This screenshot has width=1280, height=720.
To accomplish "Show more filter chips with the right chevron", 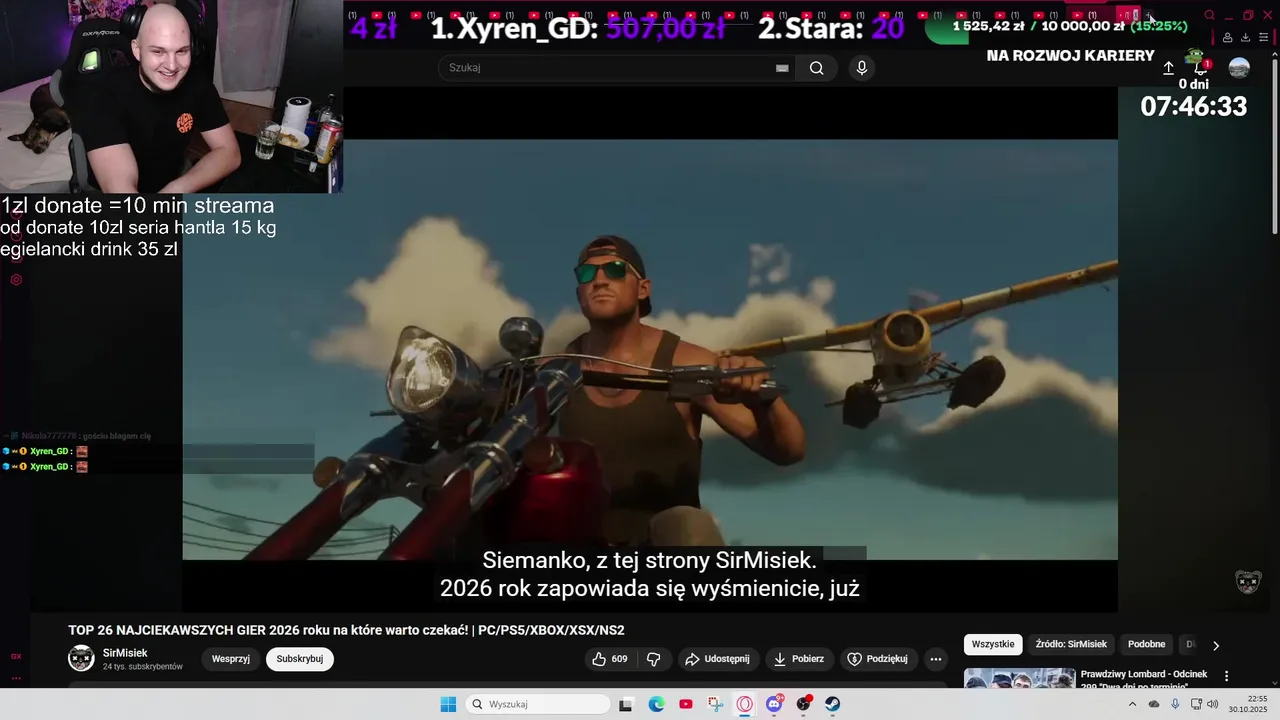I will tap(1216, 645).
